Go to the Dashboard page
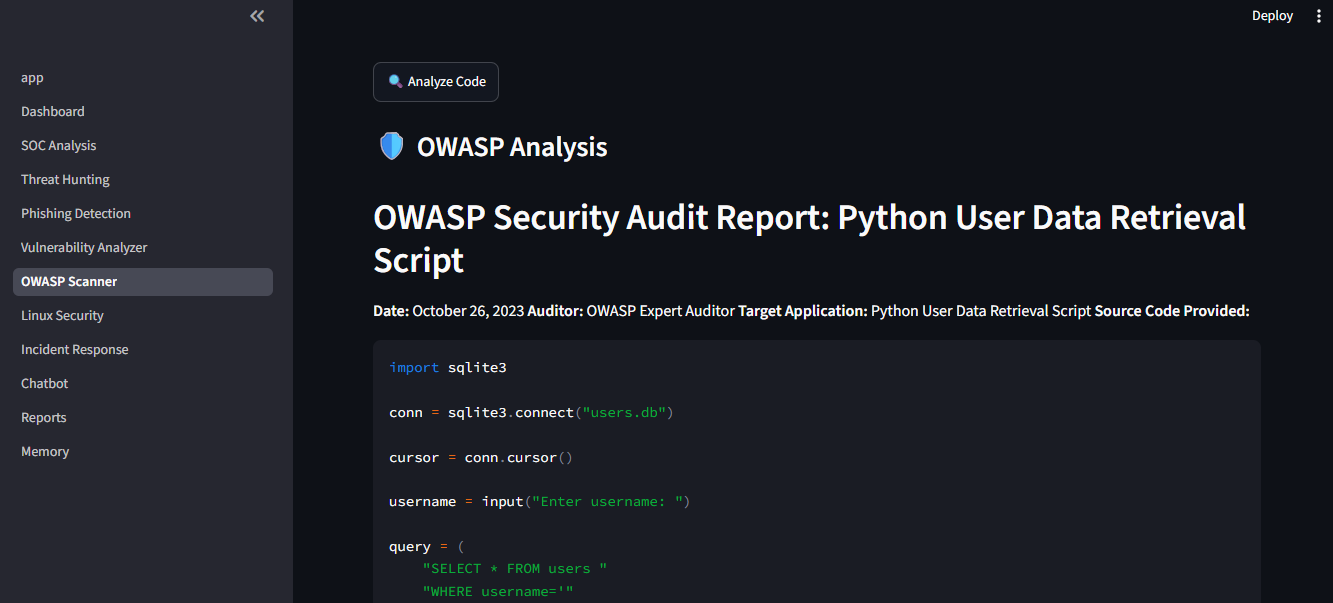Image resolution: width=1333 pixels, height=603 pixels. click(143, 112)
